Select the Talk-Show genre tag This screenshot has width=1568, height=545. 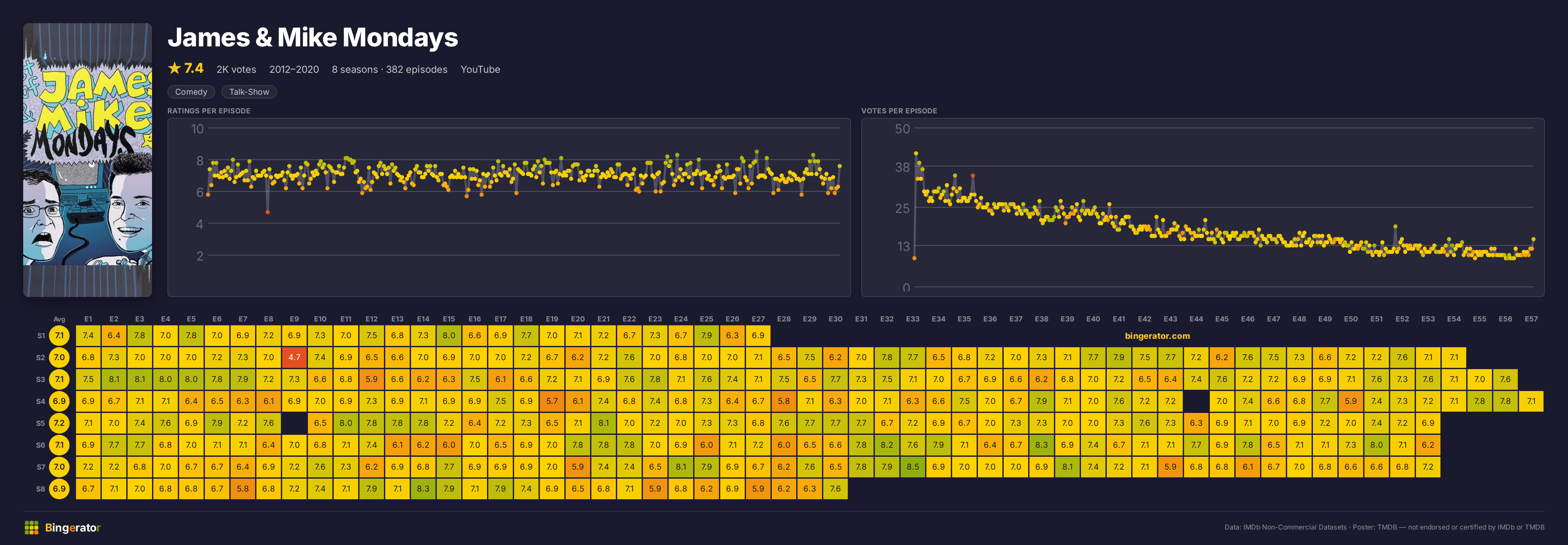249,92
